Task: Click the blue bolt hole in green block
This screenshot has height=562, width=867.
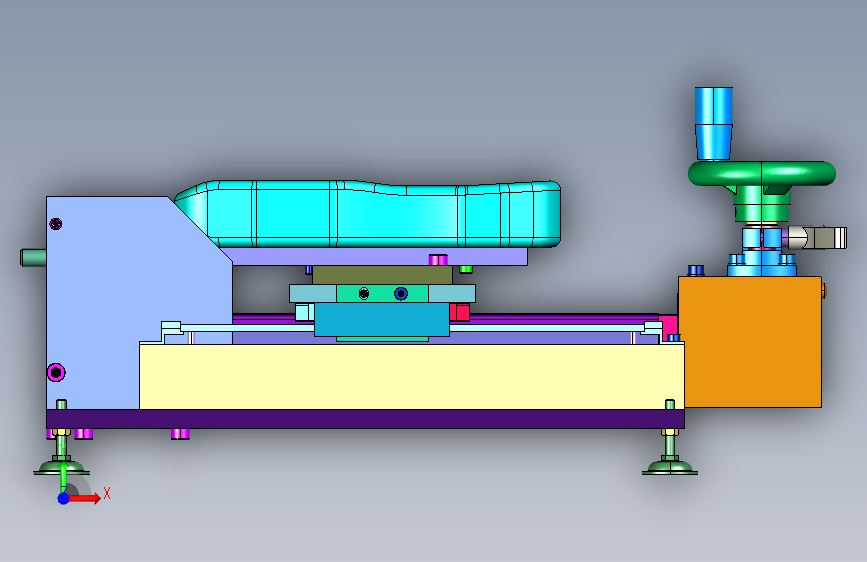Action: (x=401, y=294)
